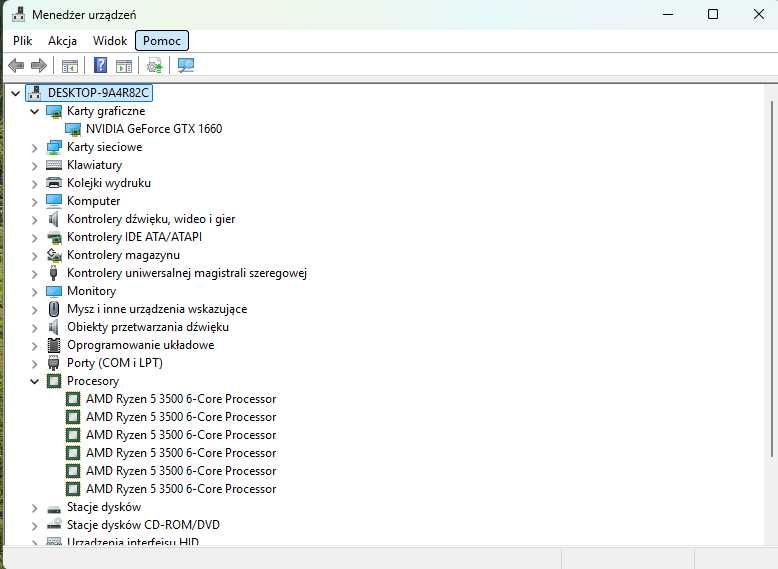Click the speaker icon next to Kontrolery dźwięku
Screen dimensions: 778x569
point(54,219)
